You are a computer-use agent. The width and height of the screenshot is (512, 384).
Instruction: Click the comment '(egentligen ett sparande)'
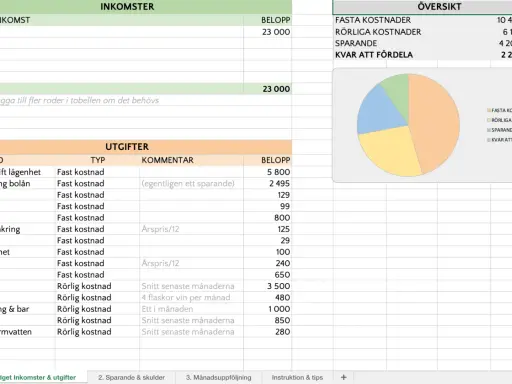(188, 183)
